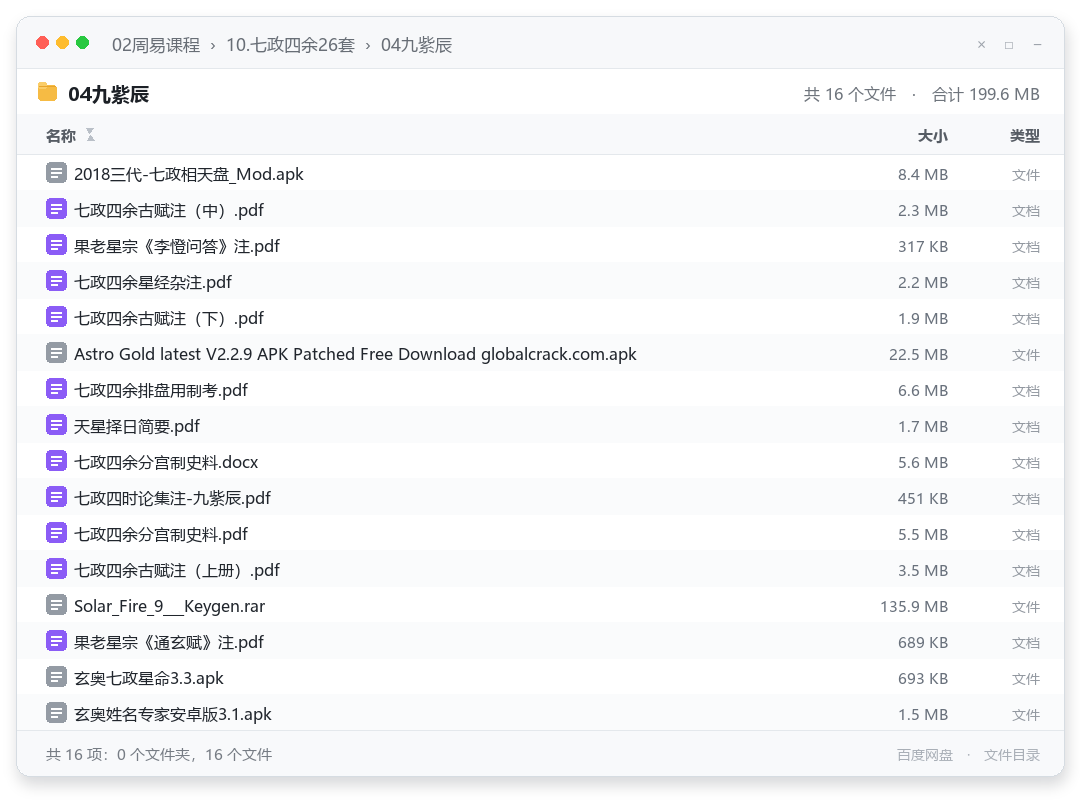Image resolution: width=1080 pixels, height=800 pixels.
Task: Click the yellow folder icon beside 04九紫辰 heading
Action: click(x=48, y=92)
